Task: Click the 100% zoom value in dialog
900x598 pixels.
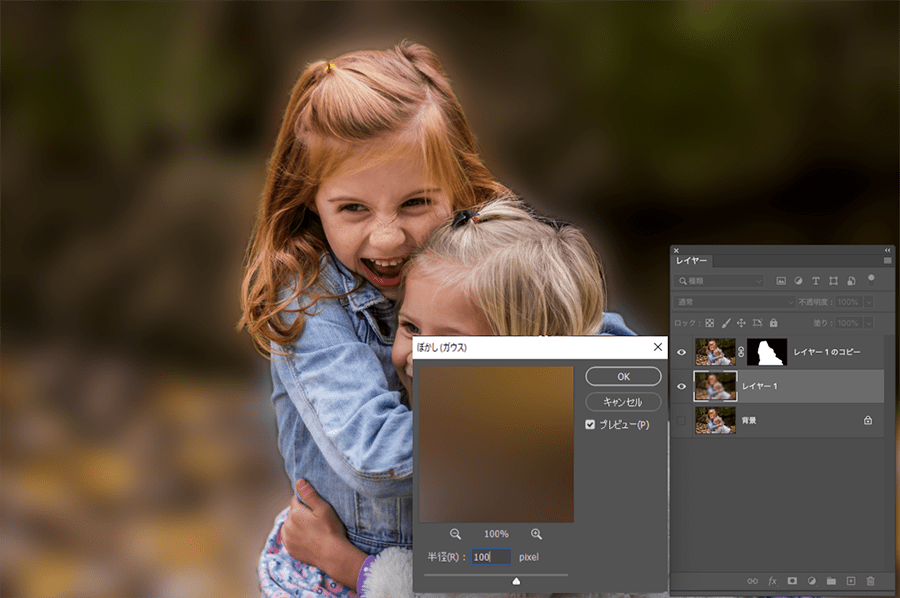Action: (x=496, y=534)
